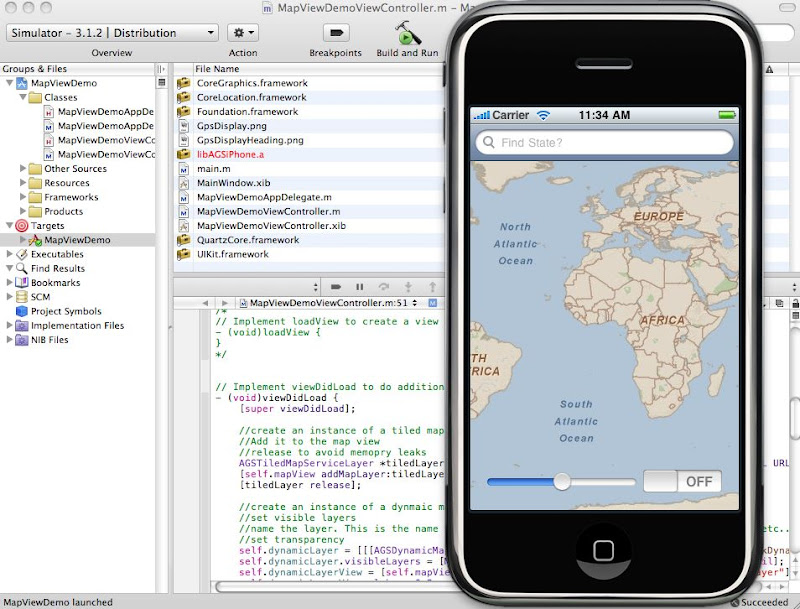Click the step over arrow icon
Viewport: 800px width, 609px height.
[x=384, y=287]
